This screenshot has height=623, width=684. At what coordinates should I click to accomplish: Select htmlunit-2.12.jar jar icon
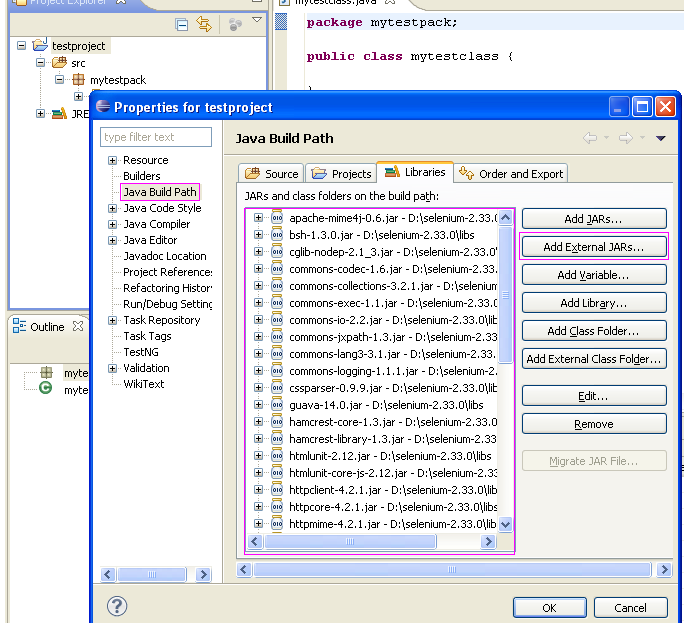tap(277, 456)
